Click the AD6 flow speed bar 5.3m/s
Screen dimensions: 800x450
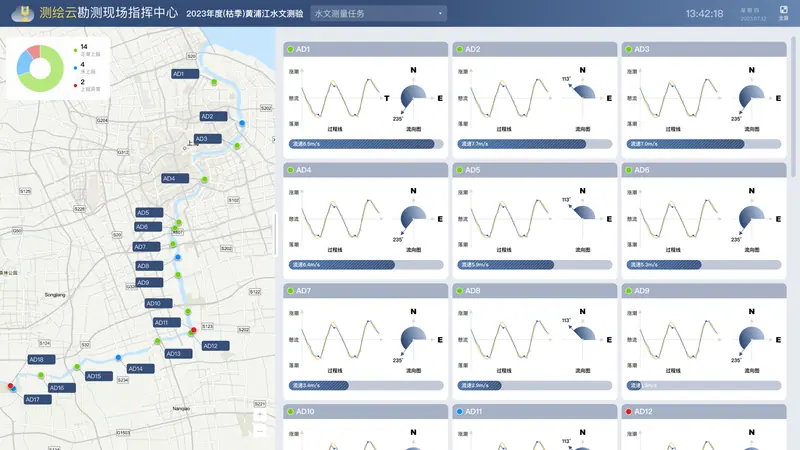704,265
